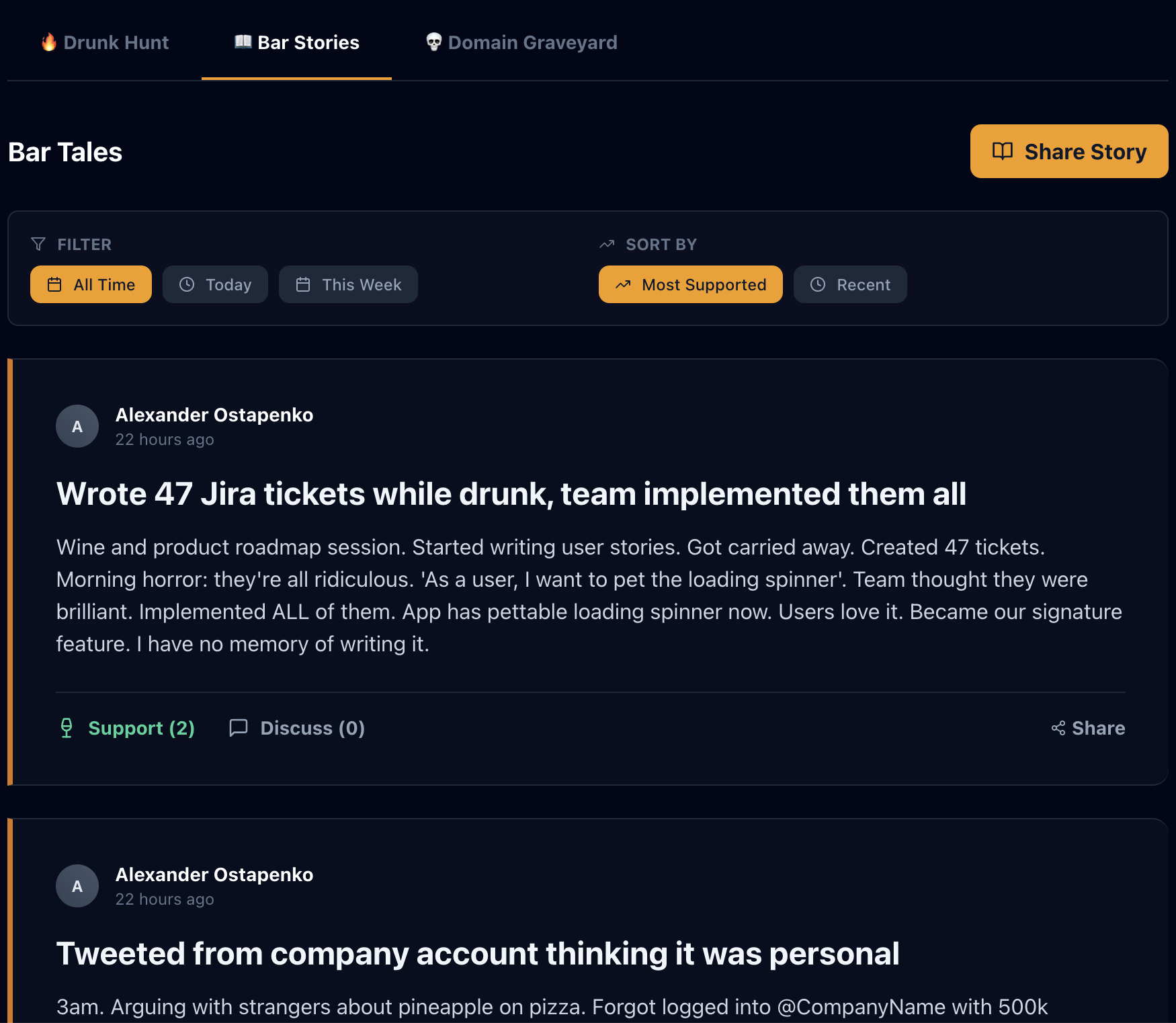
Task: Click the Share Story button
Action: (1068, 151)
